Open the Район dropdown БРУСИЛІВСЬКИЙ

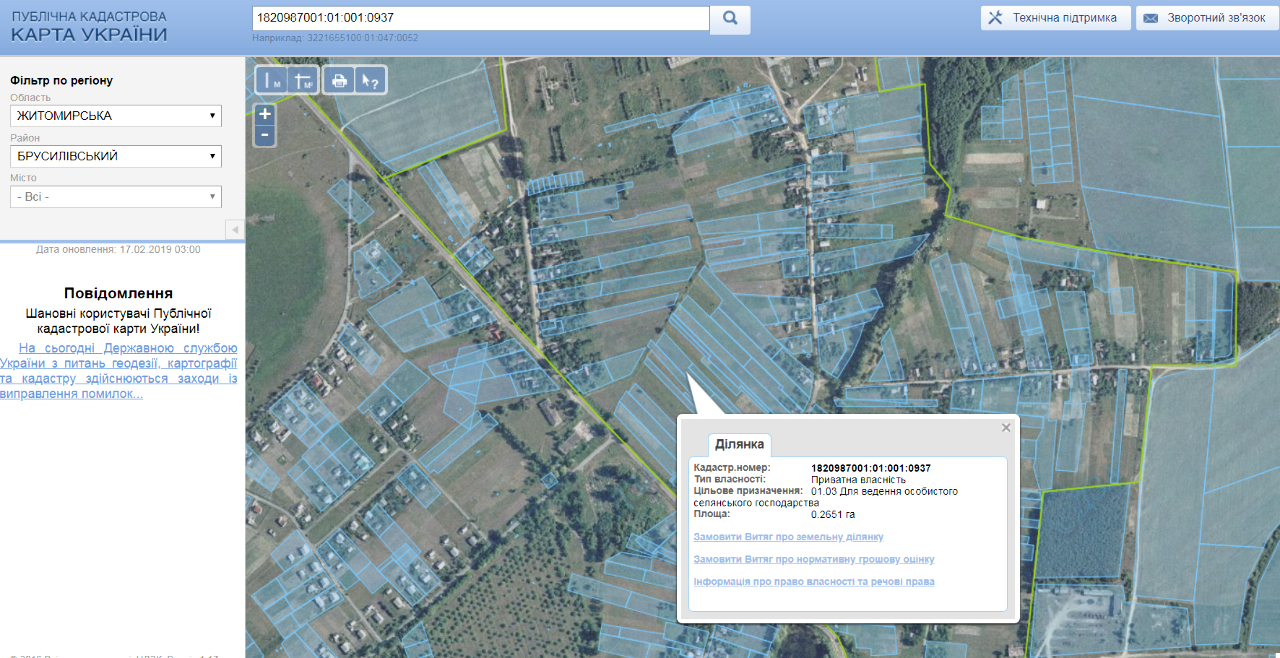[x=116, y=156]
